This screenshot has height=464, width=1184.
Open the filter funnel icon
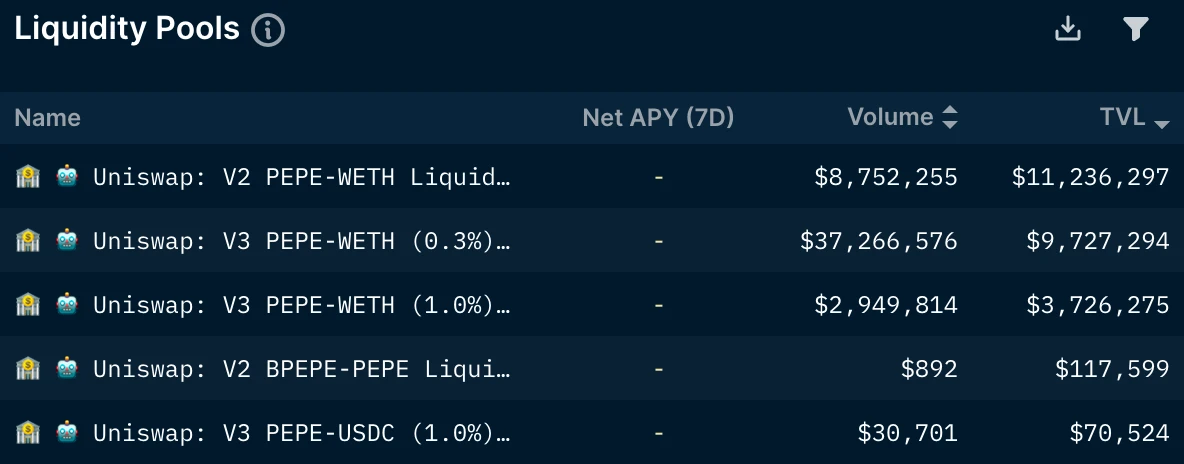(x=1136, y=29)
